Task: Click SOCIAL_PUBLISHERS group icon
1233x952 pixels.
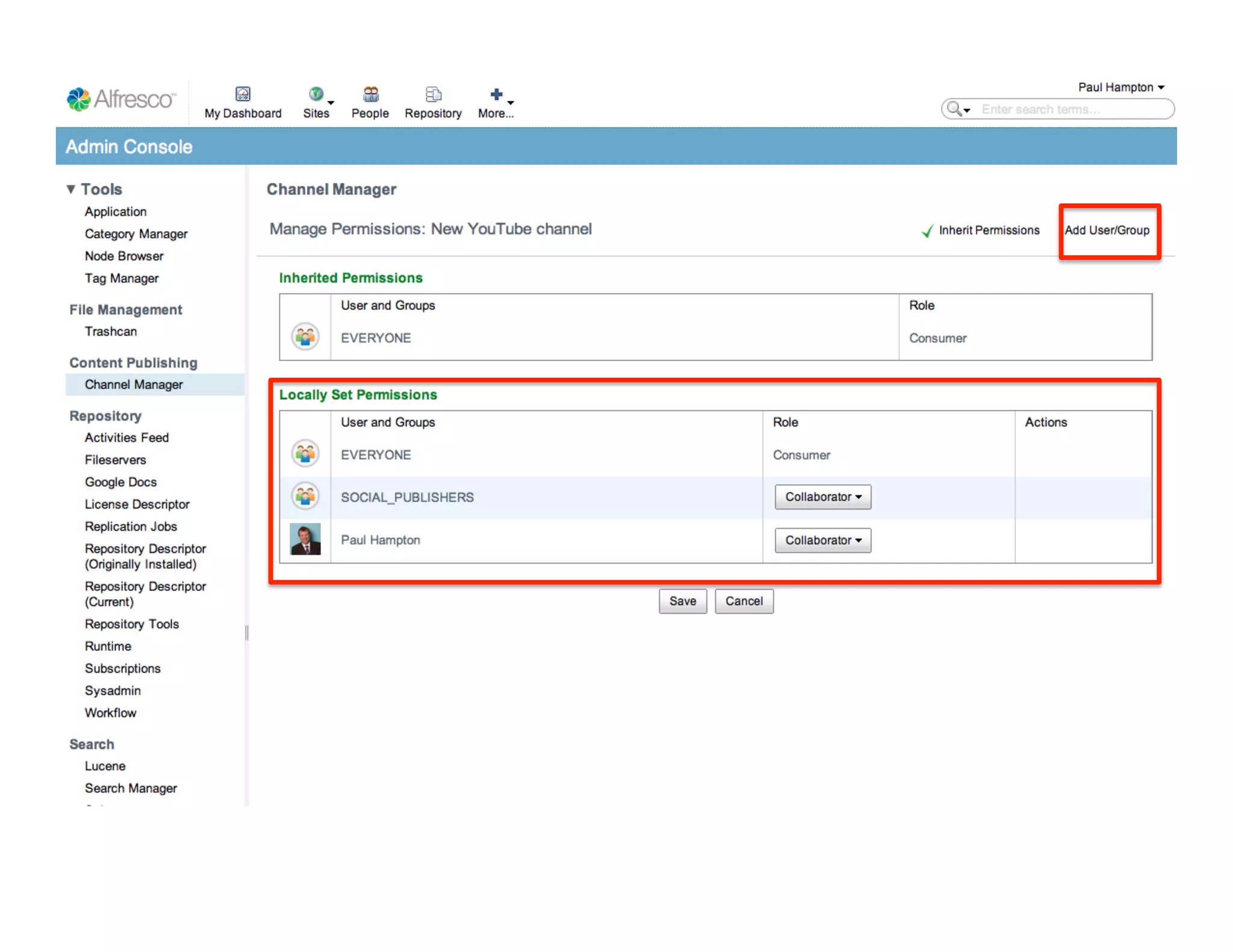Action: 305,496
